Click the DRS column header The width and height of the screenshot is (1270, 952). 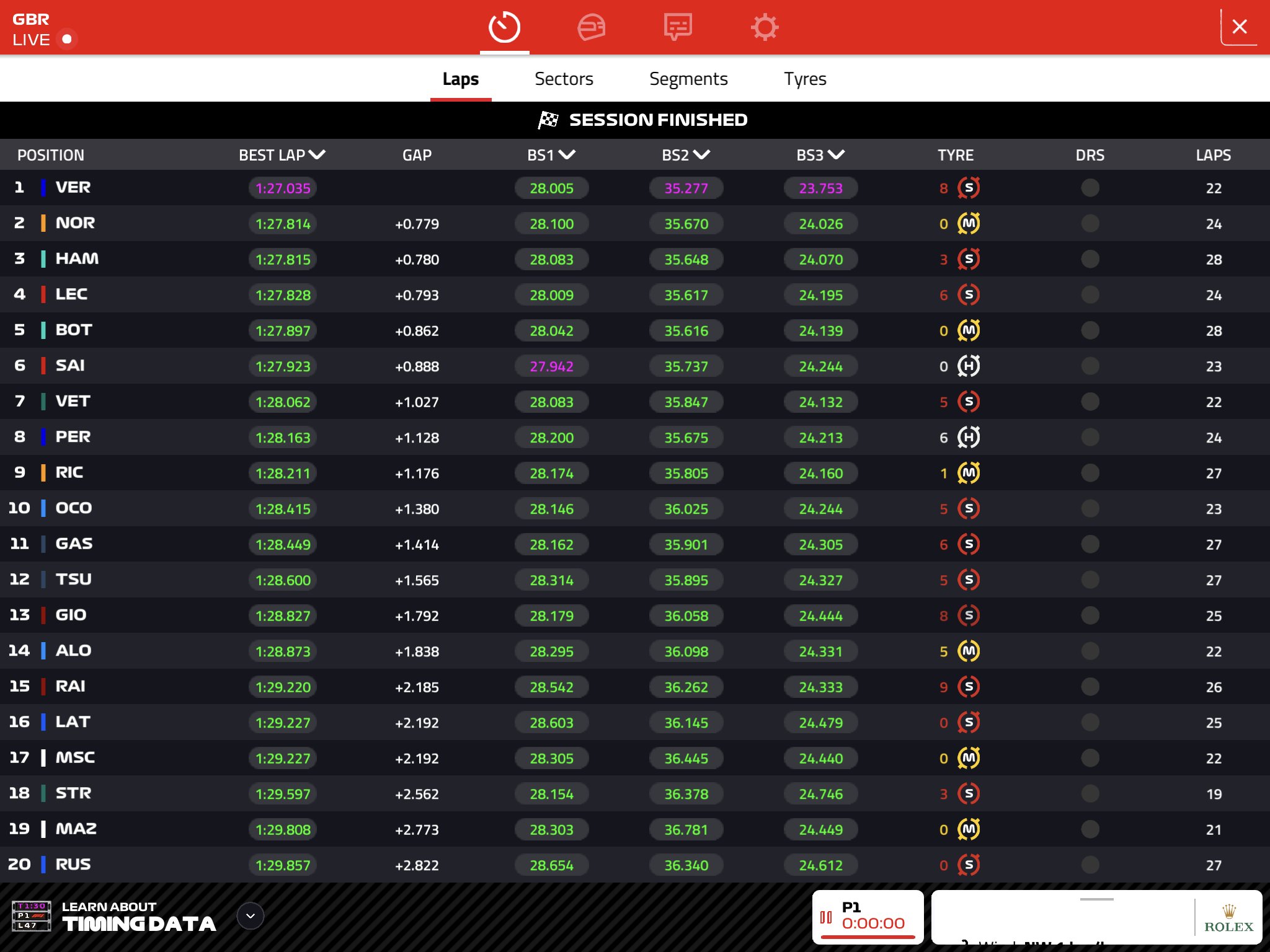[1090, 155]
